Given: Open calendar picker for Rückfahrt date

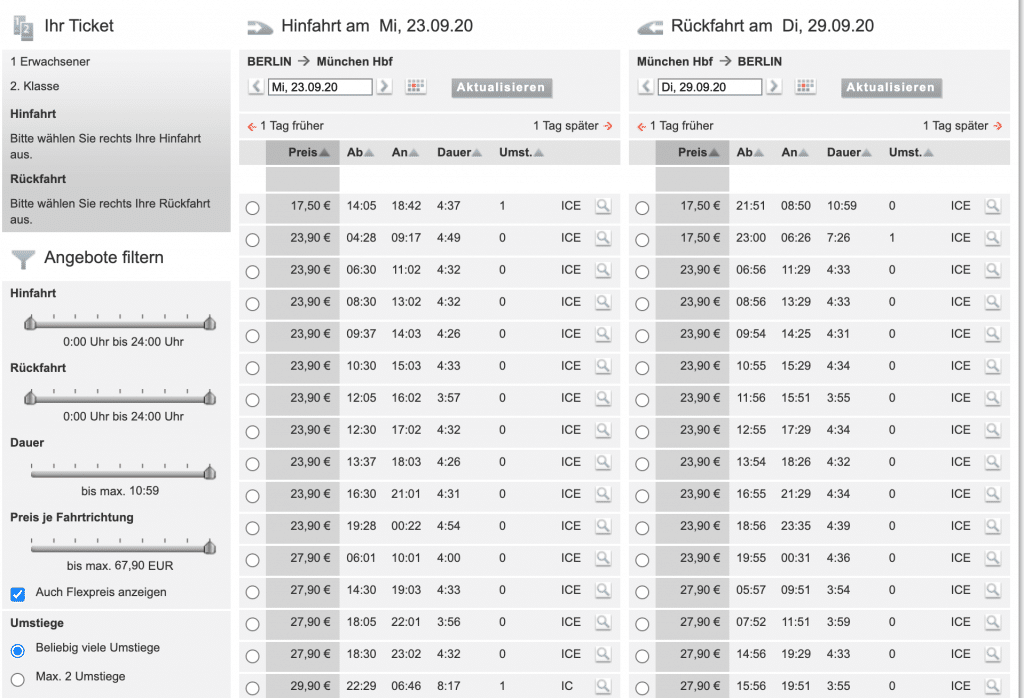Looking at the screenshot, I should pos(806,87).
